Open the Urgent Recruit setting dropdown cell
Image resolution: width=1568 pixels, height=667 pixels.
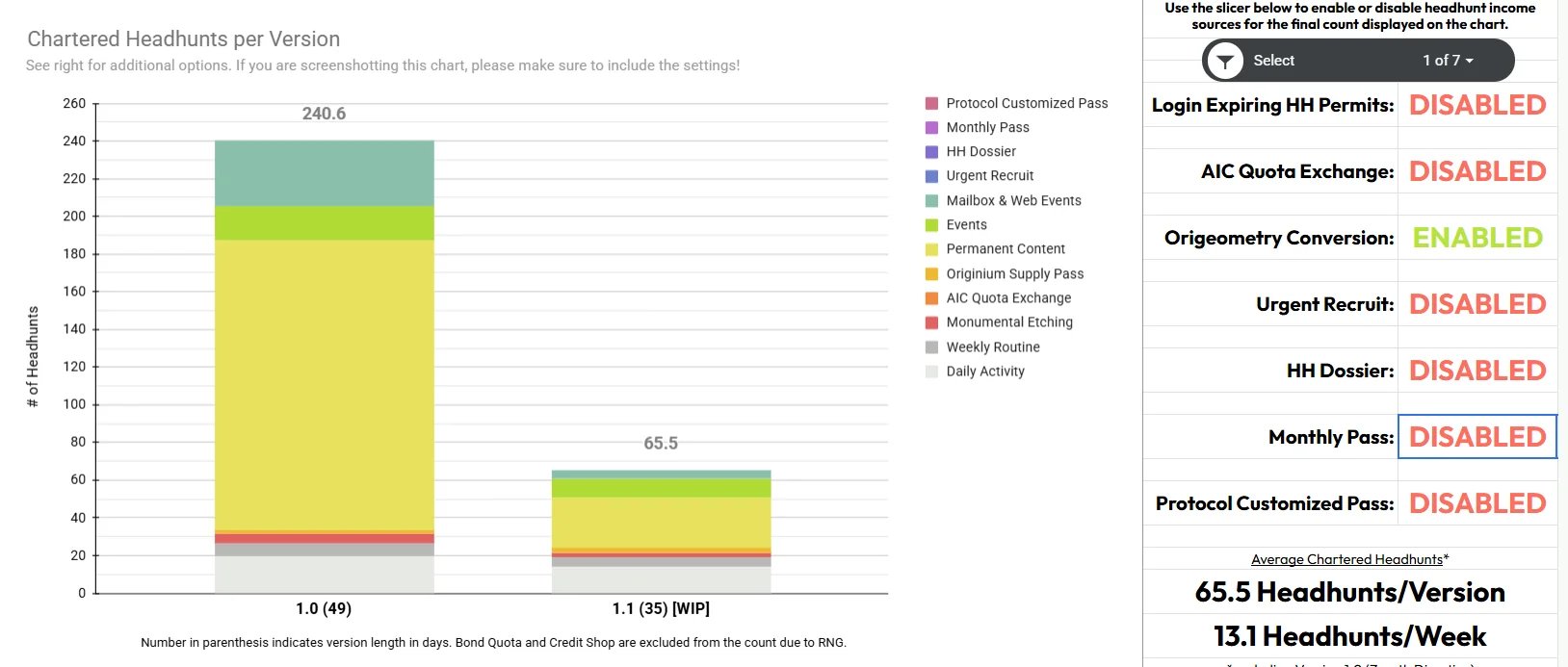pyautogui.click(x=1477, y=304)
